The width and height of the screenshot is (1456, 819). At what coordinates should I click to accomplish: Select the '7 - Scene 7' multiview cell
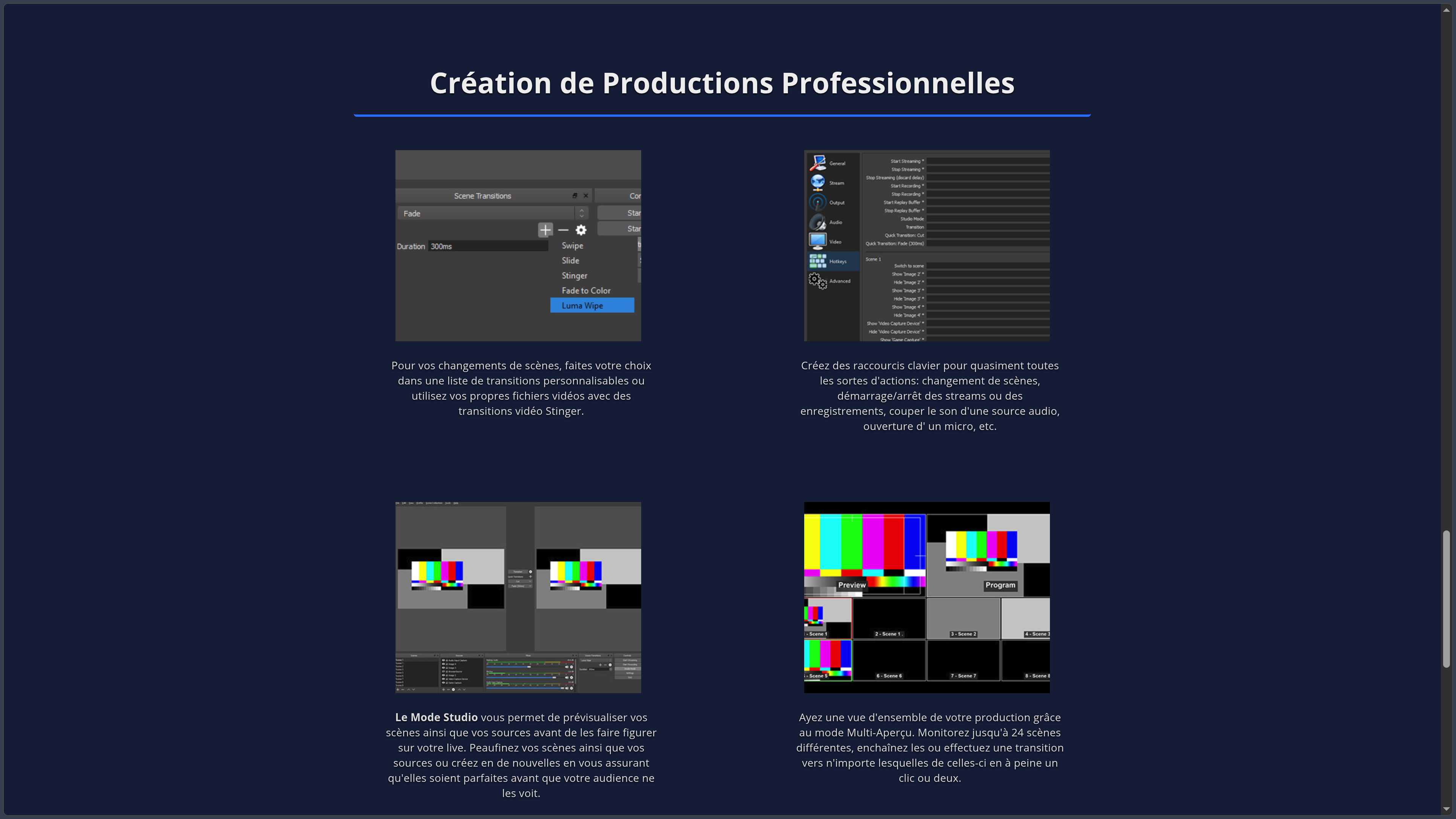tap(963, 661)
